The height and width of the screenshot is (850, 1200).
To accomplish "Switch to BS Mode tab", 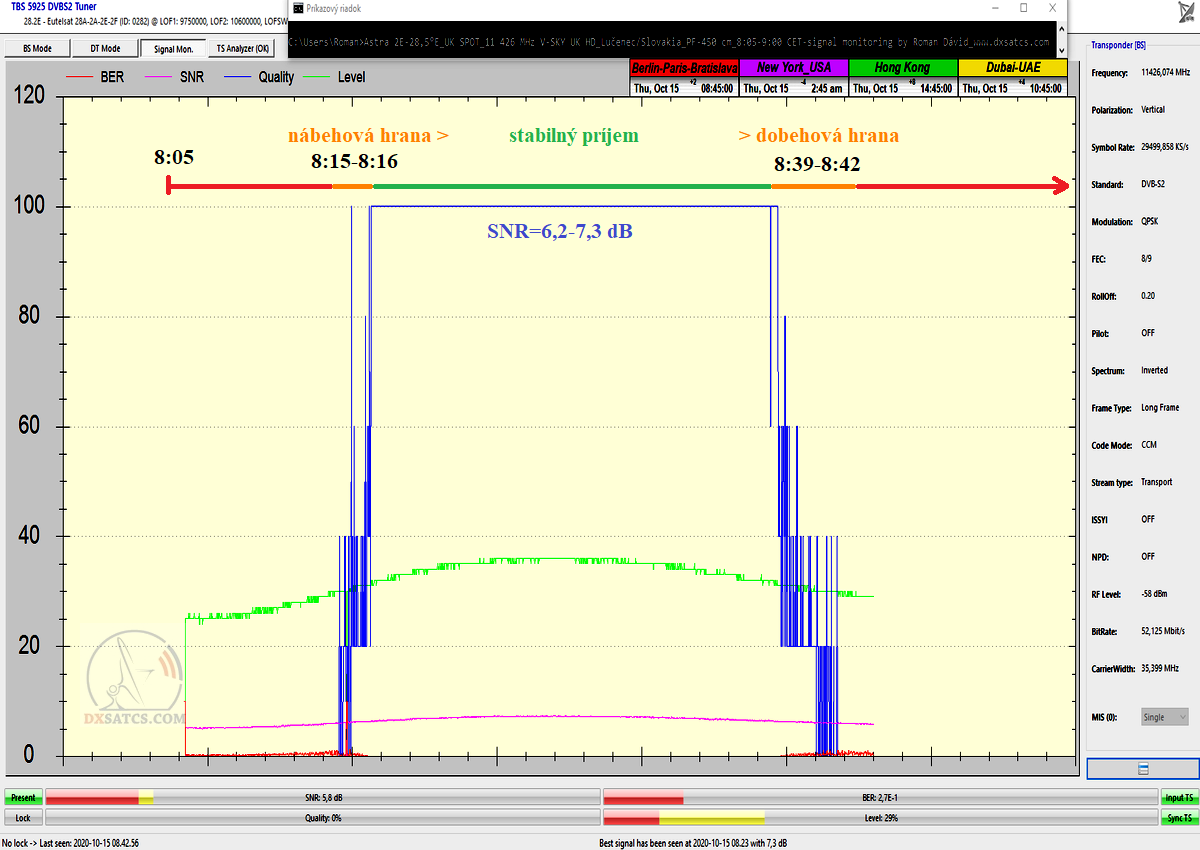I will click(37, 48).
